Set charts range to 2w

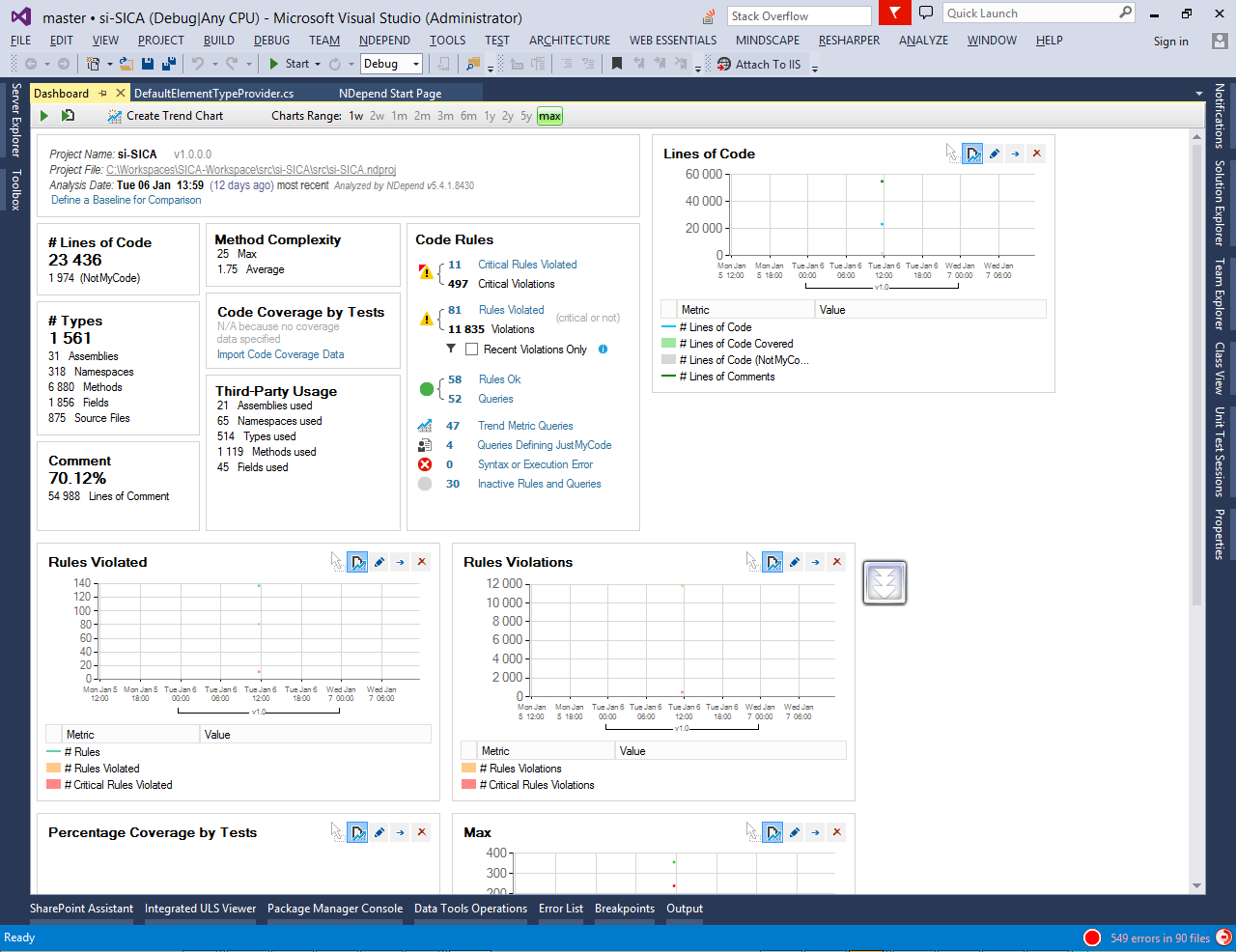(x=377, y=116)
